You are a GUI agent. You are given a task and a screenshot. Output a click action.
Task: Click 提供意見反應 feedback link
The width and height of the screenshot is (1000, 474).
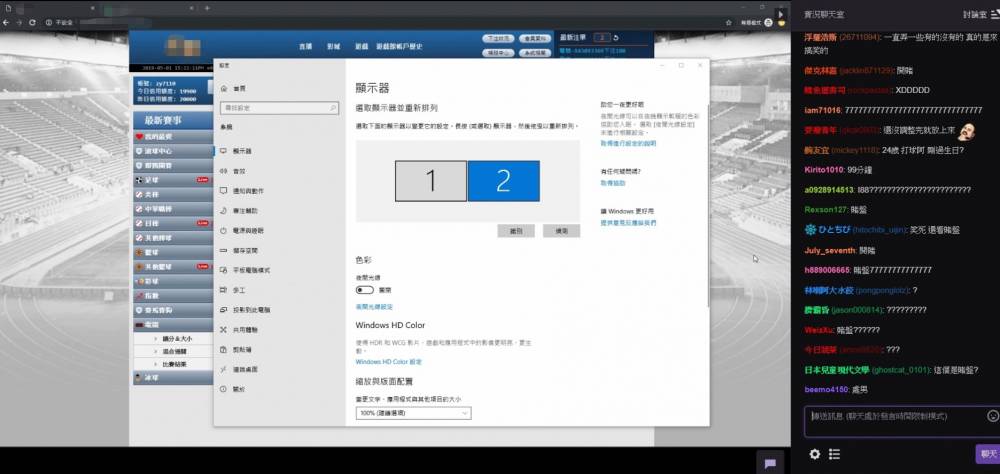[x=628, y=223]
